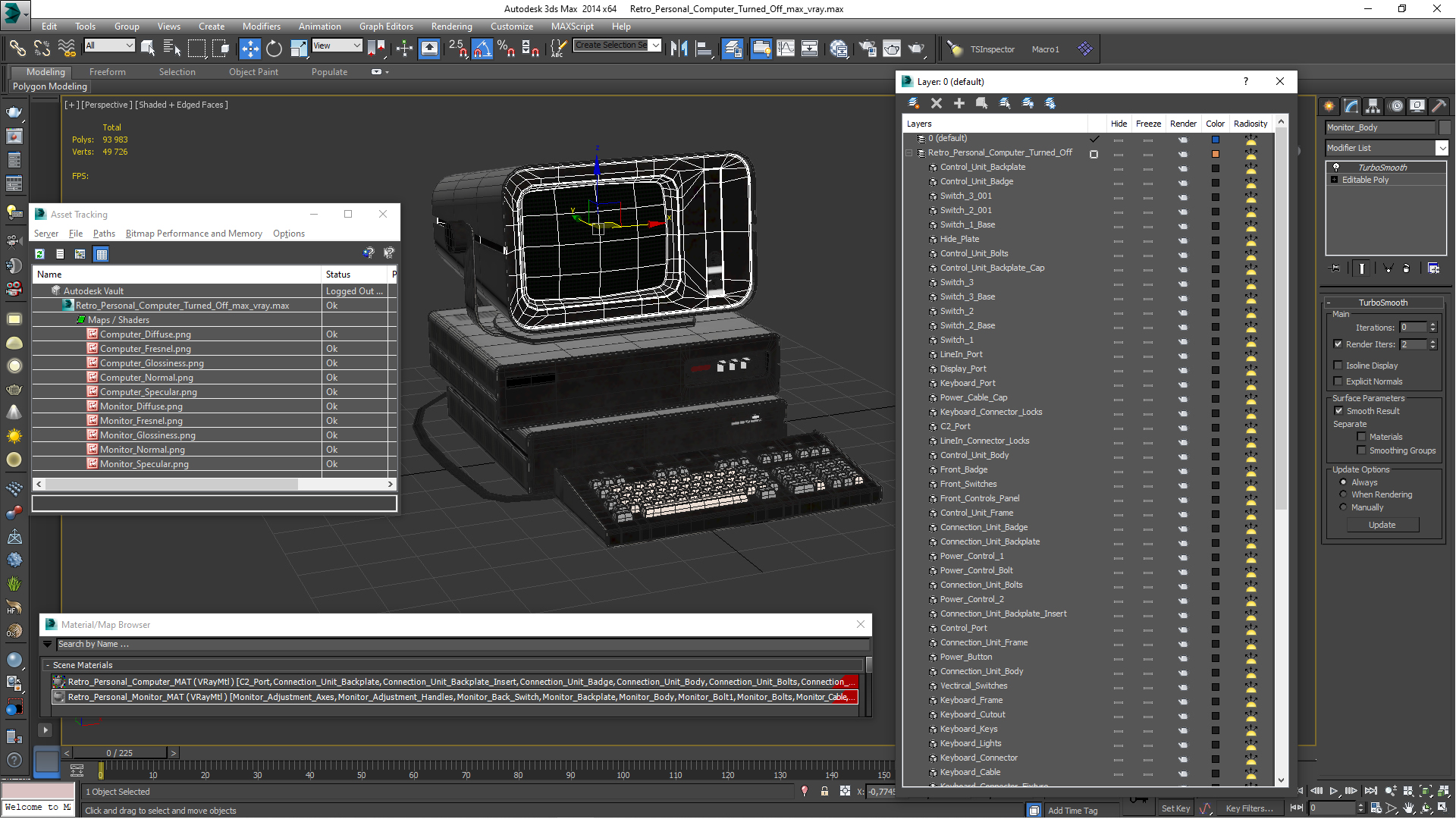The image size is (1456, 819).
Task: Collapse the Scene Materials group
Action: [x=47, y=665]
